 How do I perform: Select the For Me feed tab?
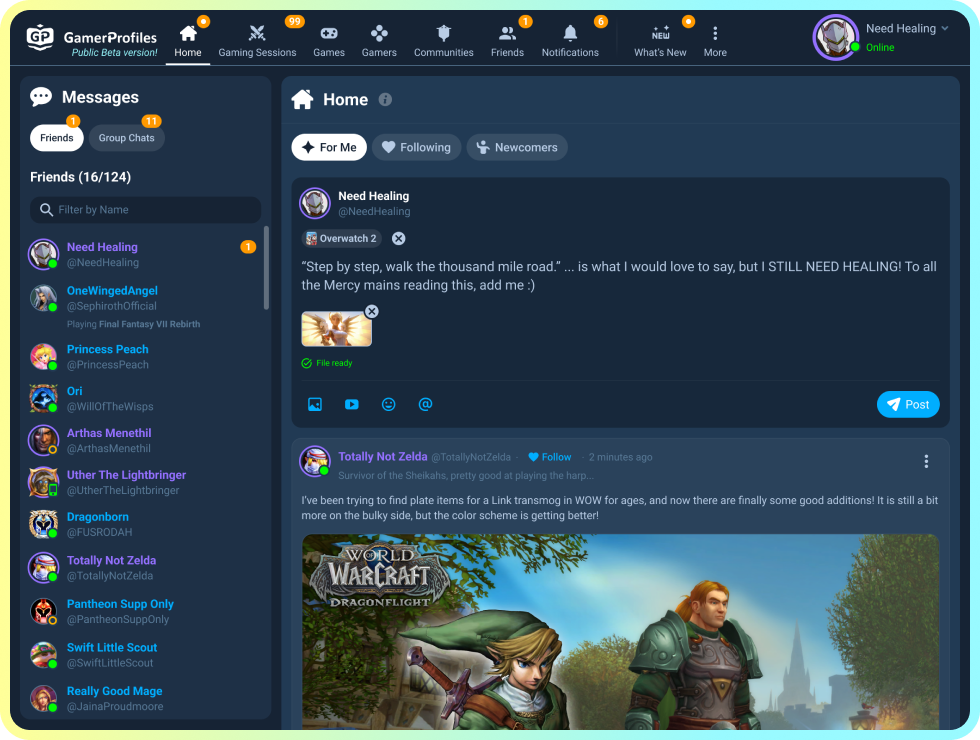click(329, 148)
